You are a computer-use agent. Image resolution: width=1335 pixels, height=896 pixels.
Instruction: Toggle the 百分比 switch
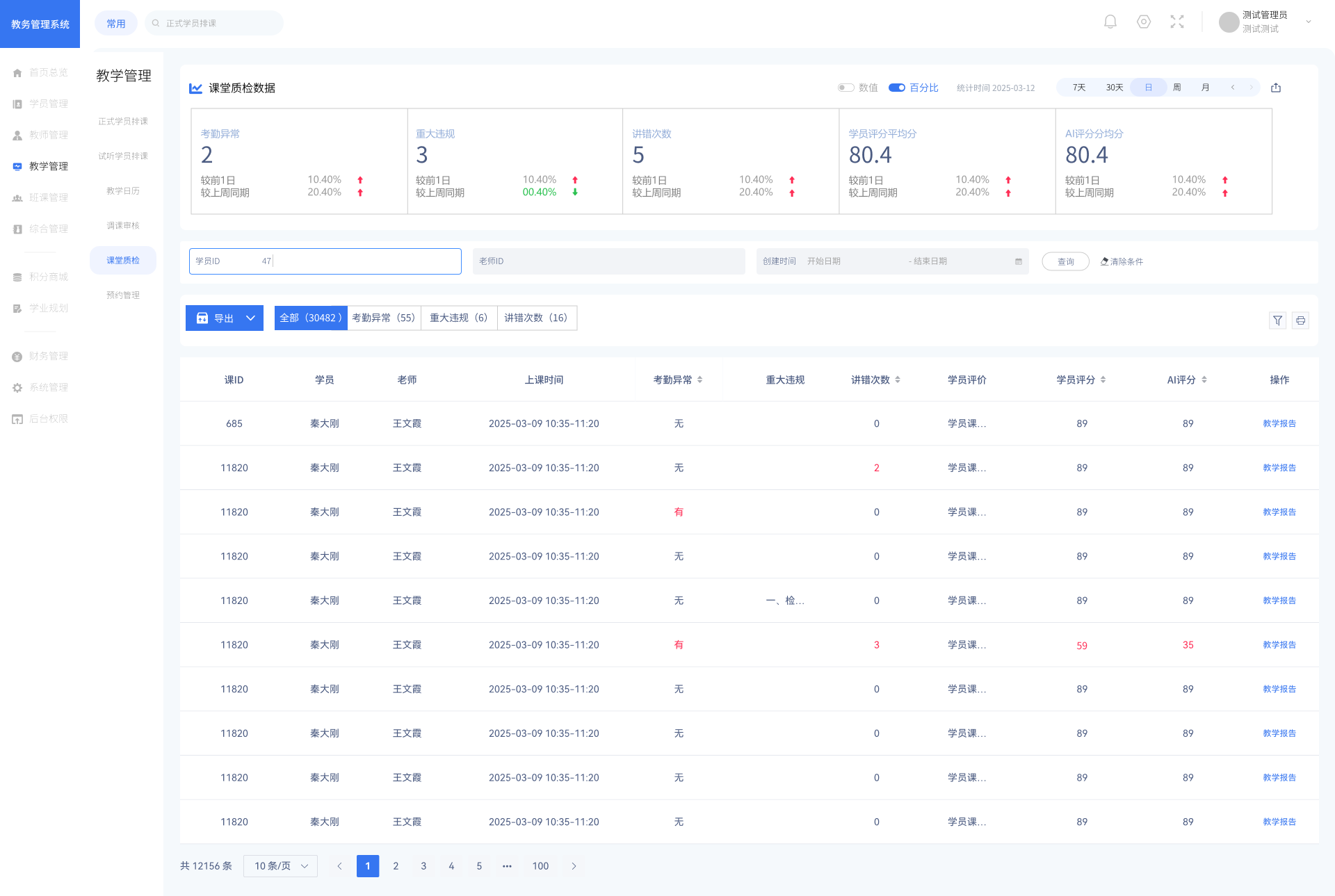point(897,88)
